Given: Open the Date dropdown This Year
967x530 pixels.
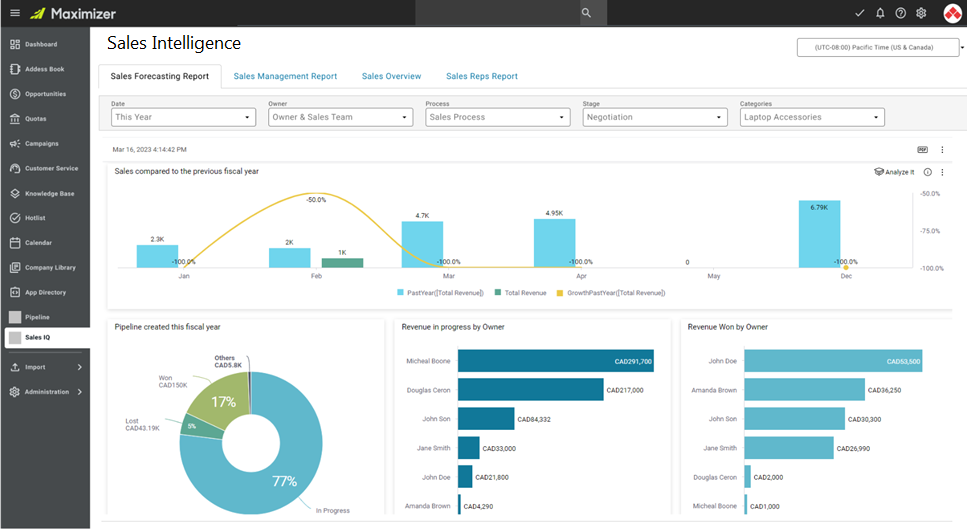Looking at the screenshot, I should coord(183,117).
